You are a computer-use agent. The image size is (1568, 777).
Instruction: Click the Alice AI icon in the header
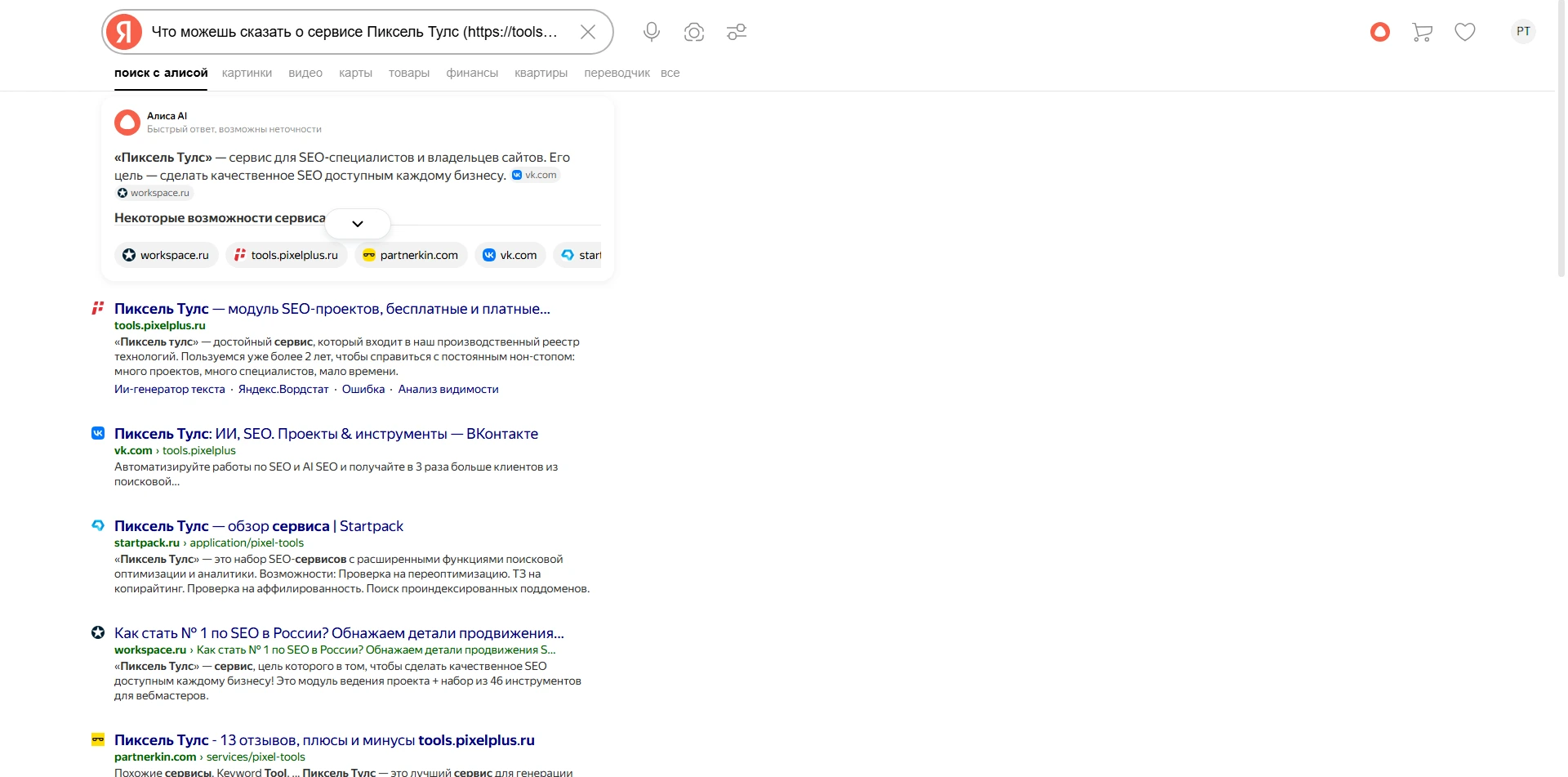pos(1379,32)
